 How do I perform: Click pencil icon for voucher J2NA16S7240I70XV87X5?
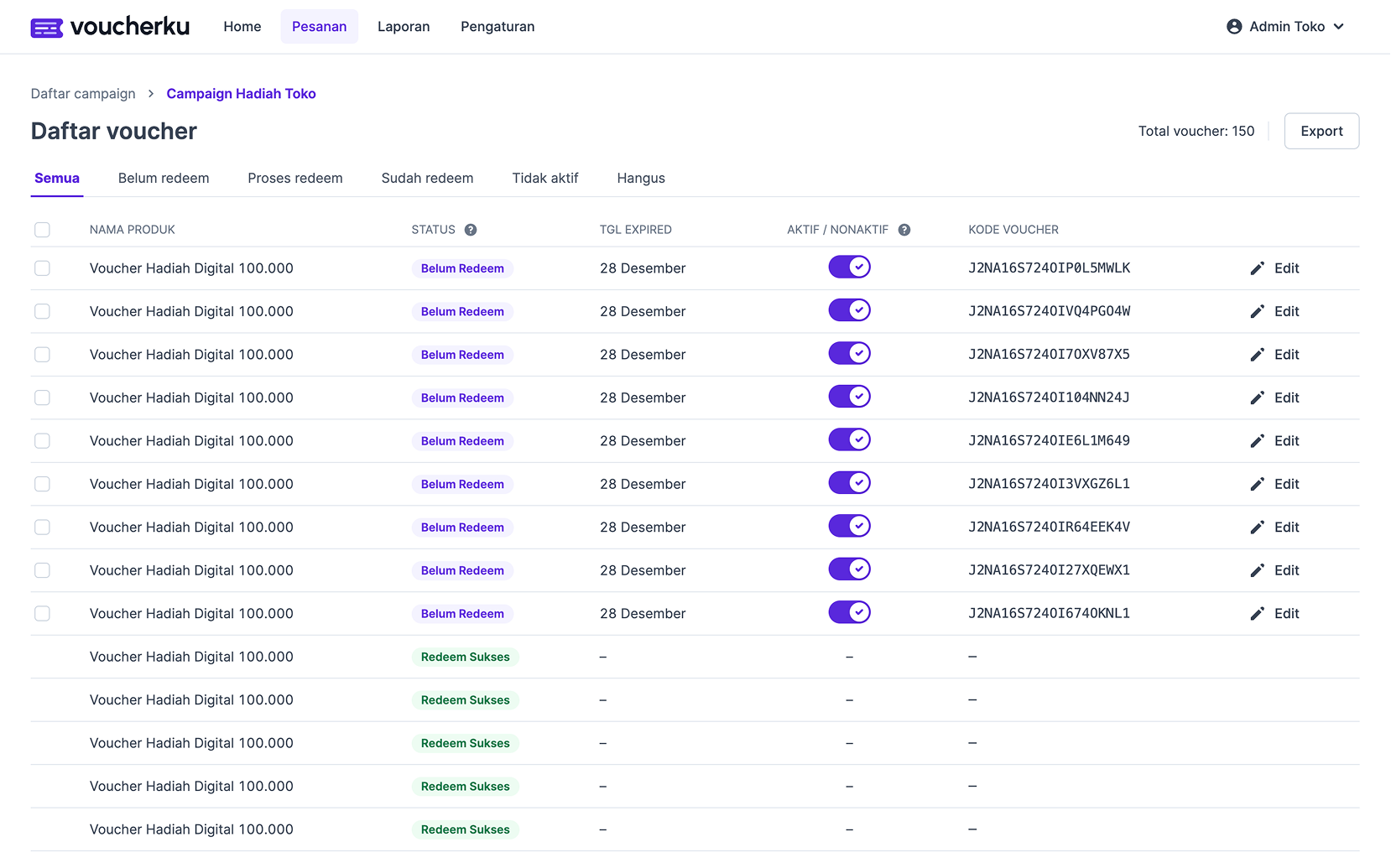[1257, 355]
